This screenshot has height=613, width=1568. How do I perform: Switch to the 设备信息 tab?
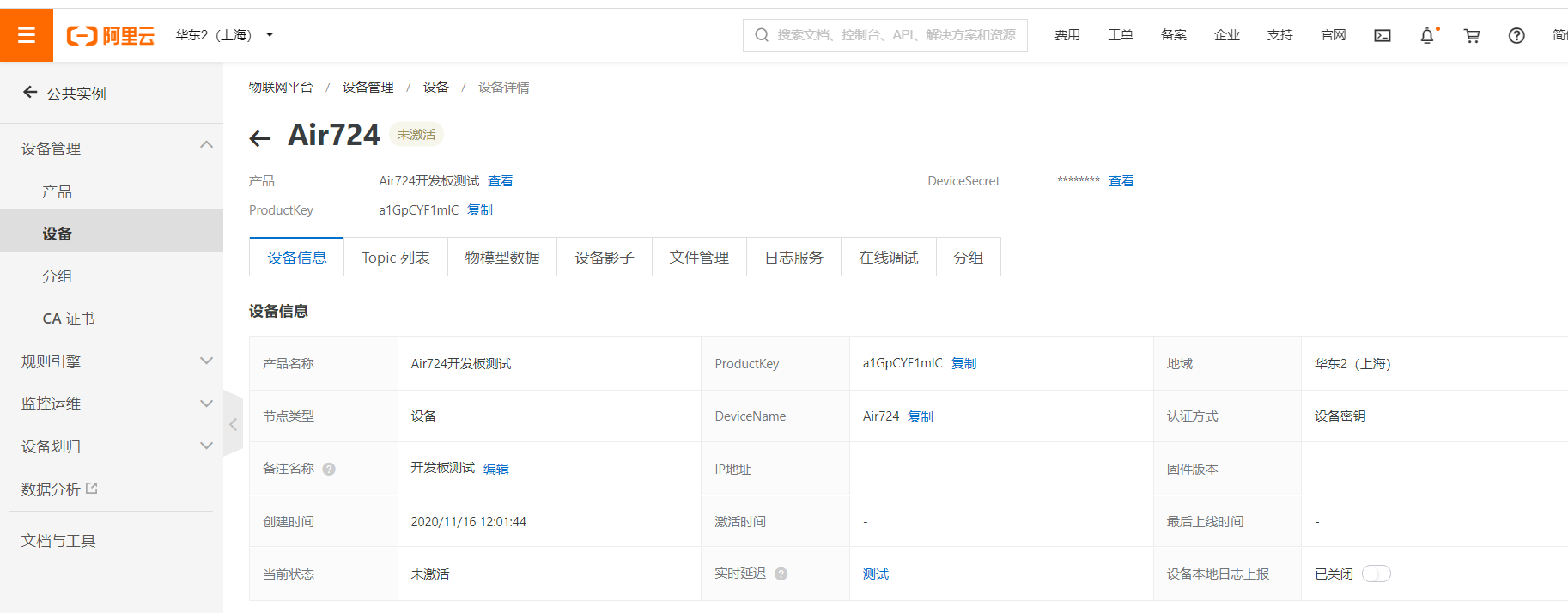pyautogui.click(x=297, y=258)
